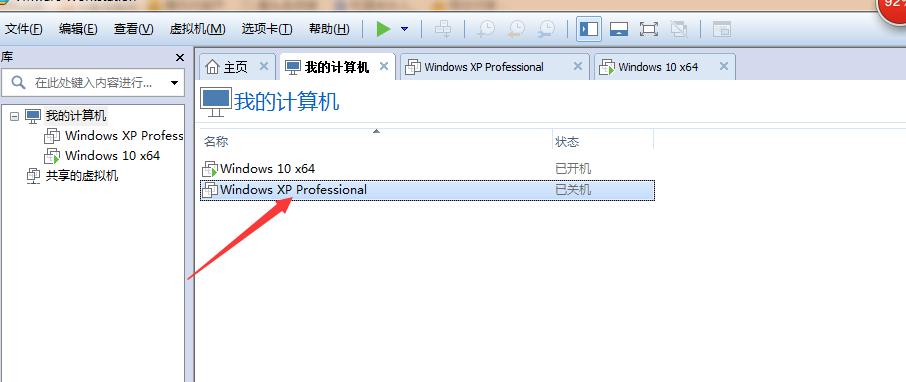Close the Windows 10 x64 tab
The height and width of the screenshot is (382, 906).
tap(723, 66)
